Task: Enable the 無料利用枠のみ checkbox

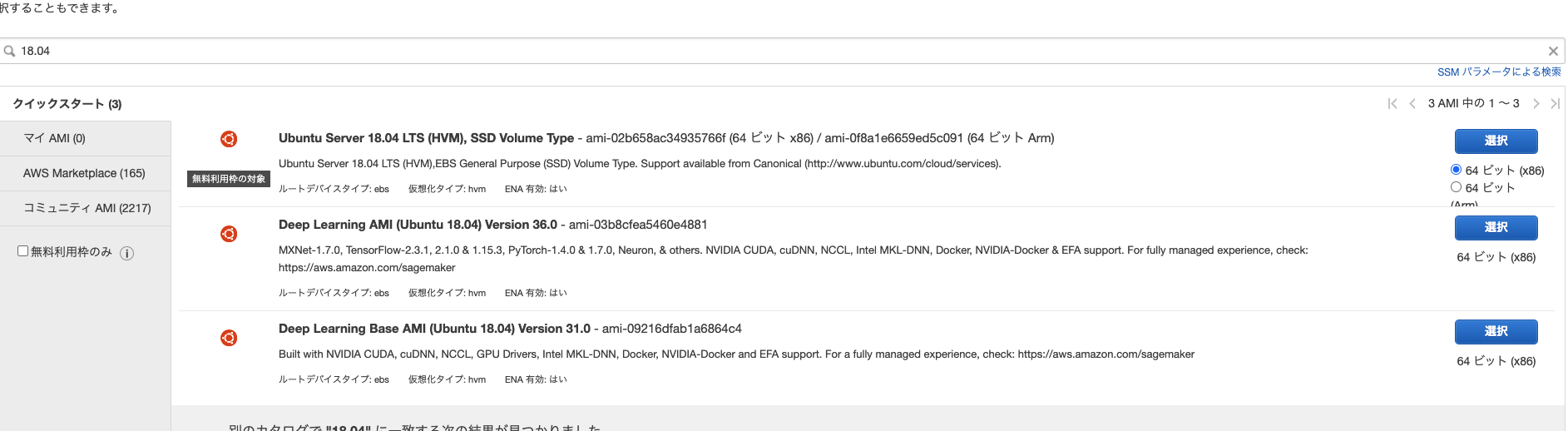Action: (23, 250)
